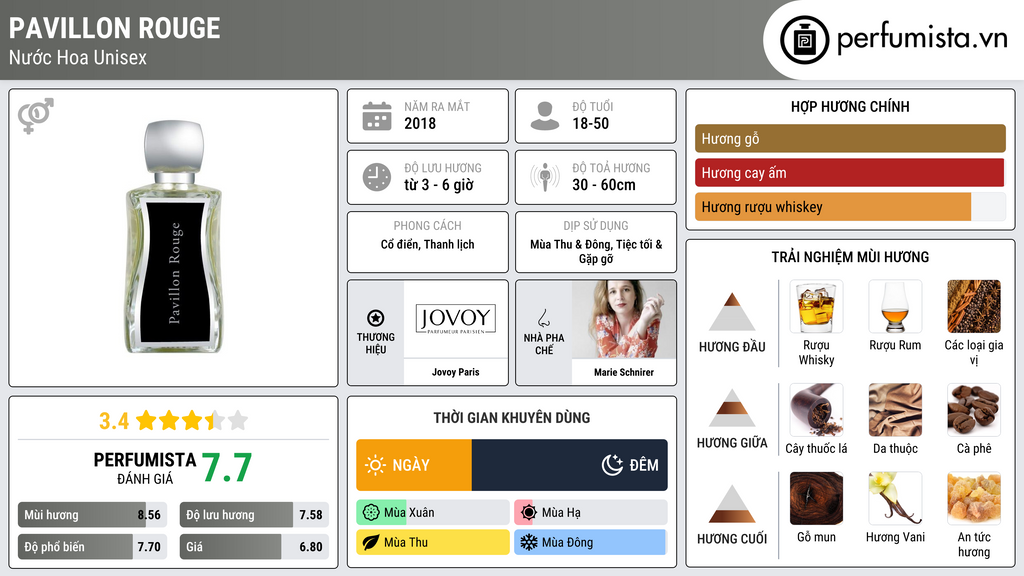Screen dimensions: 1024x576
Task: Click the sillage radiating person icon
Action: click(545, 177)
